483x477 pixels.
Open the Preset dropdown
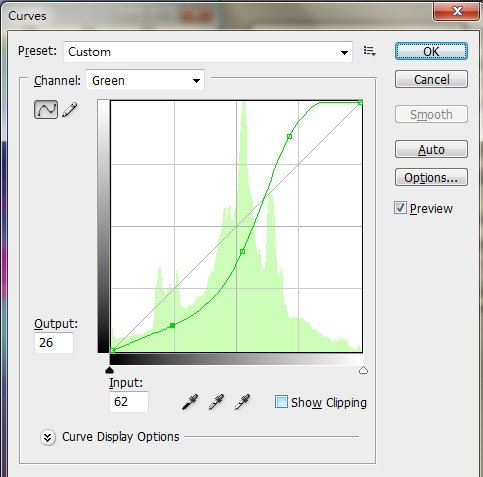point(208,52)
